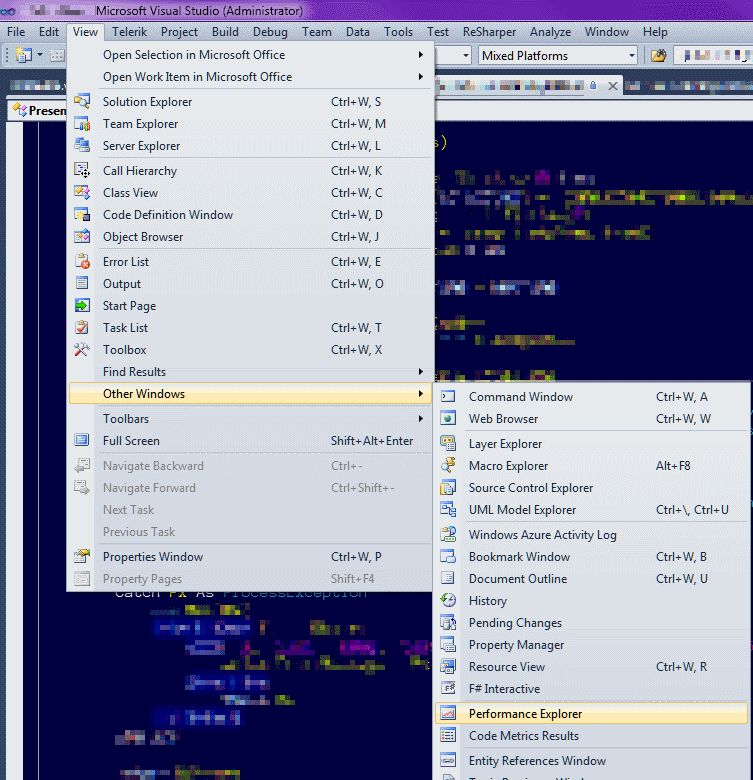Viewport: 753px width, 780px height.
Task: Open the Telerik menu
Action: click(x=129, y=32)
